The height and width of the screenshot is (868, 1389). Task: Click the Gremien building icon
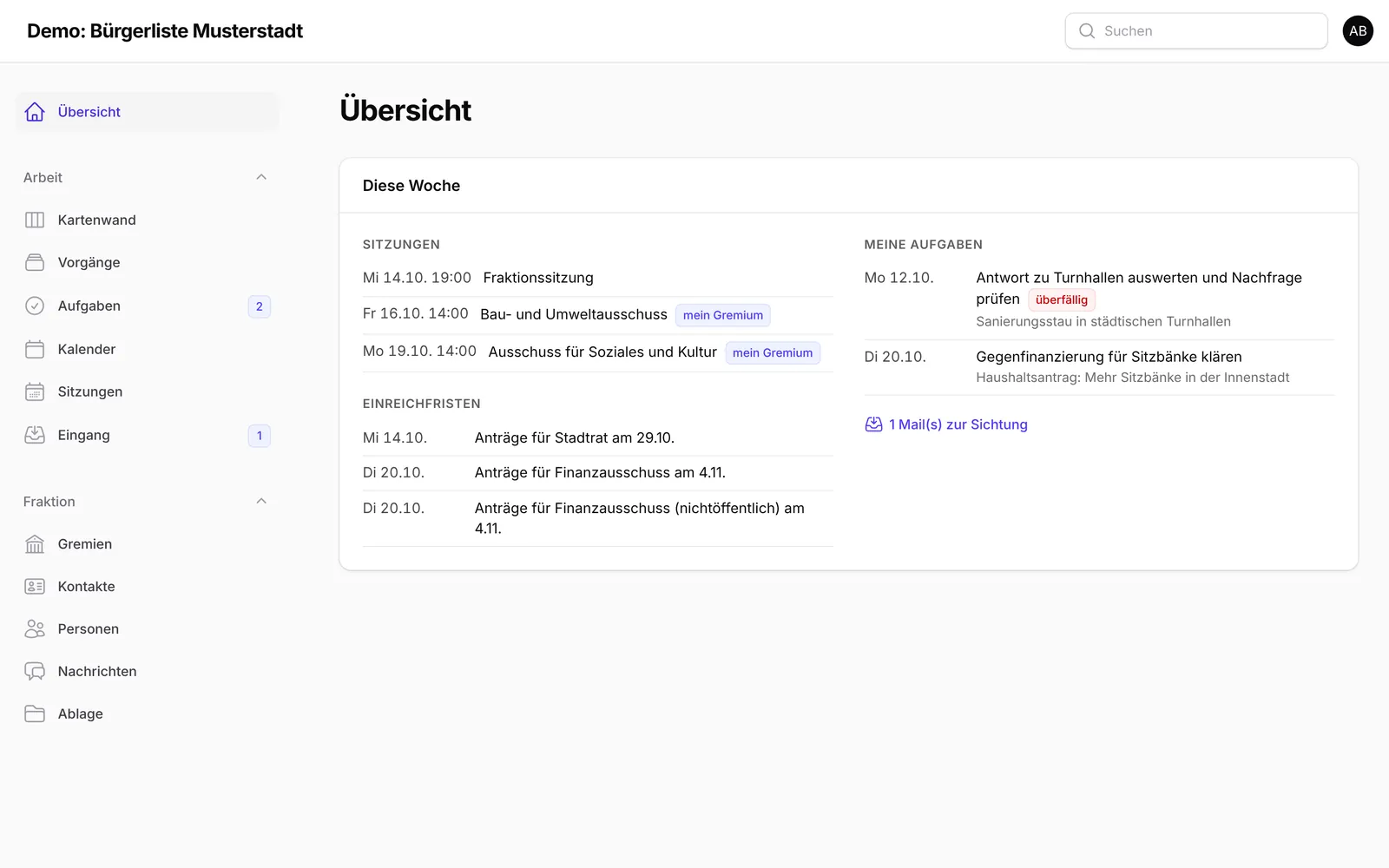[35, 543]
